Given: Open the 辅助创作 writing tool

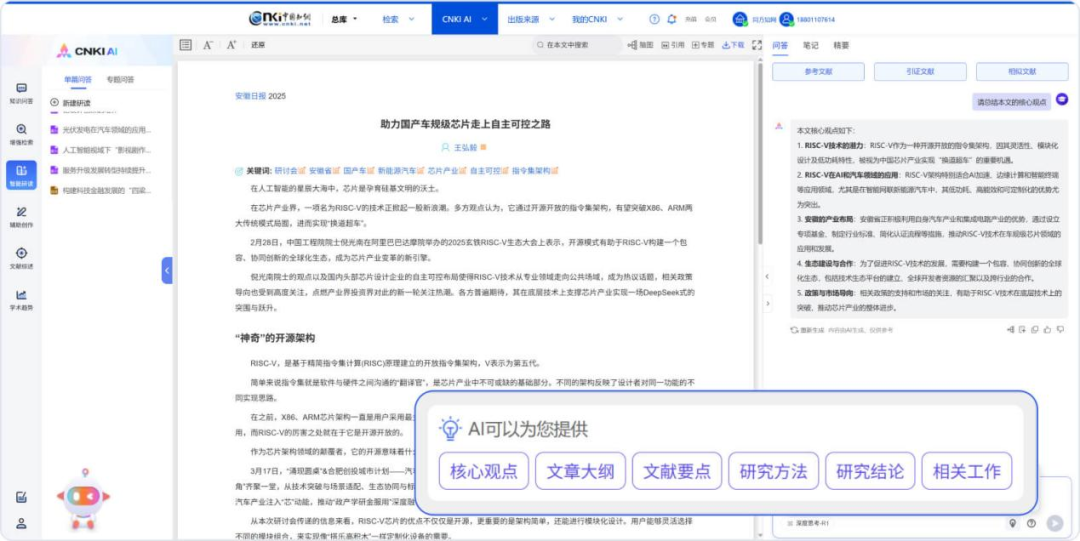Looking at the screenshot, I should [x=21, y=216].
